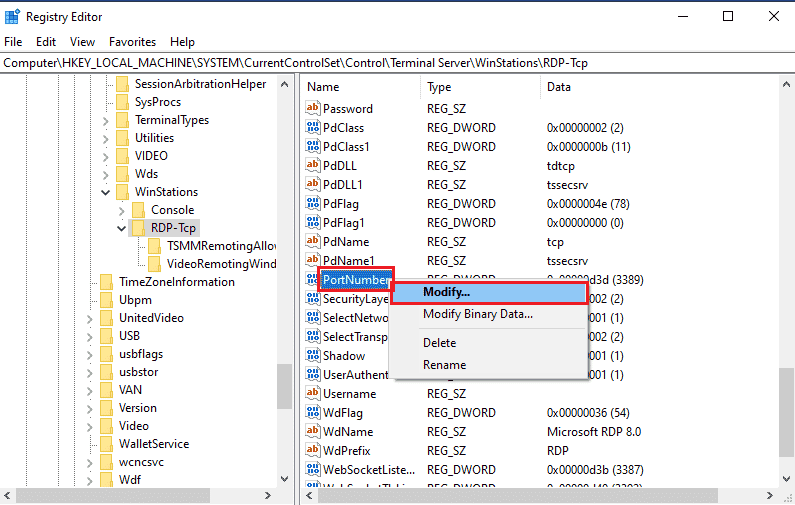
Task: Expand the Wds tree node
Action: click(x=105, y=174)
